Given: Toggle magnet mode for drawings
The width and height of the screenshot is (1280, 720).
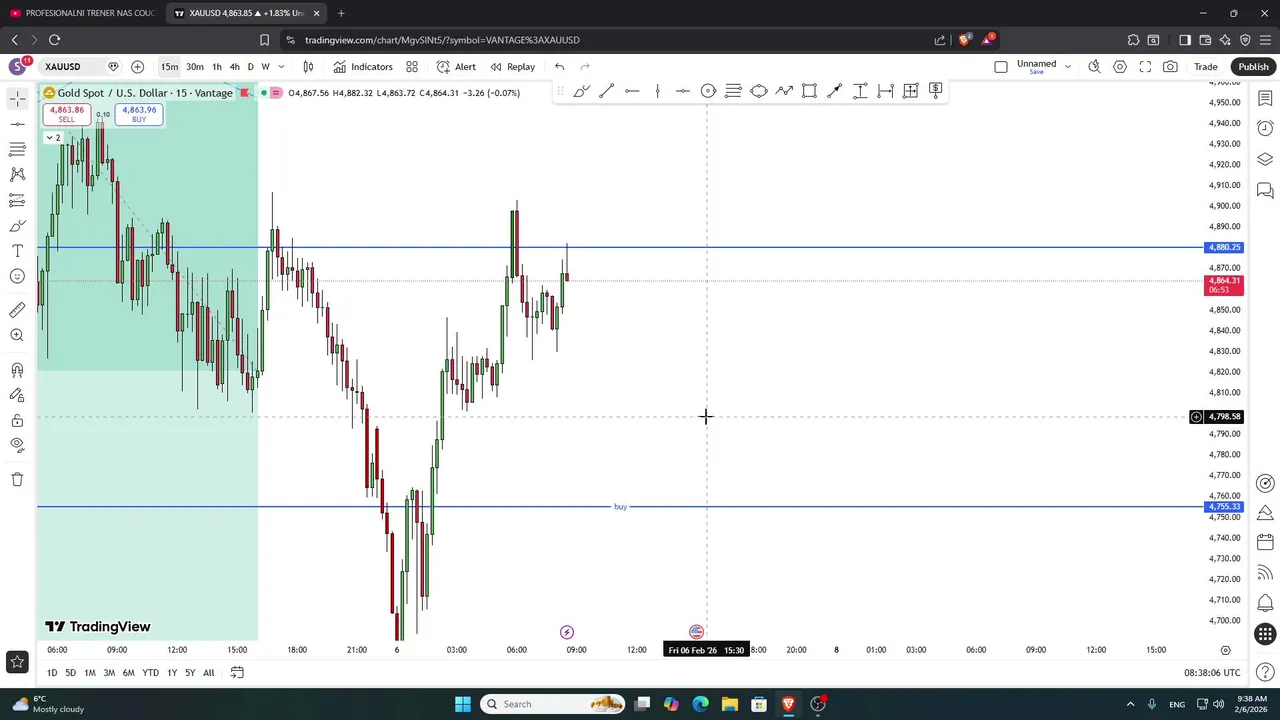Looking at the screenshot, I should pyautogui.click(x=17, y=369).
